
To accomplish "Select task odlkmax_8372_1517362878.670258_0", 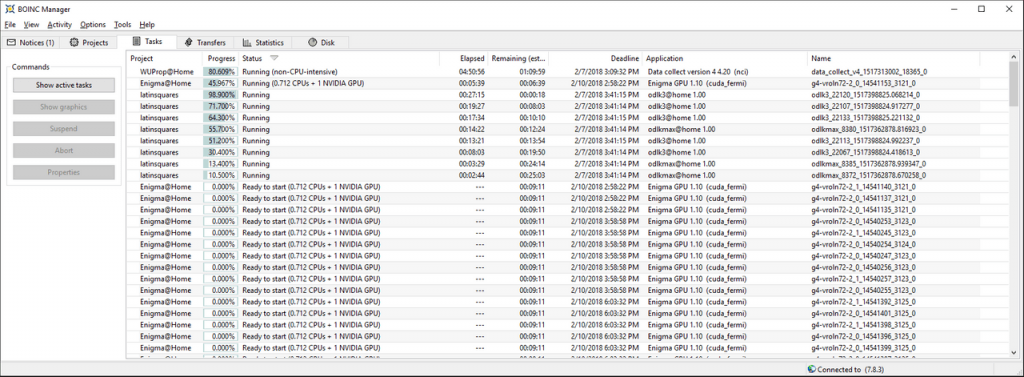I will pos(868,175).
